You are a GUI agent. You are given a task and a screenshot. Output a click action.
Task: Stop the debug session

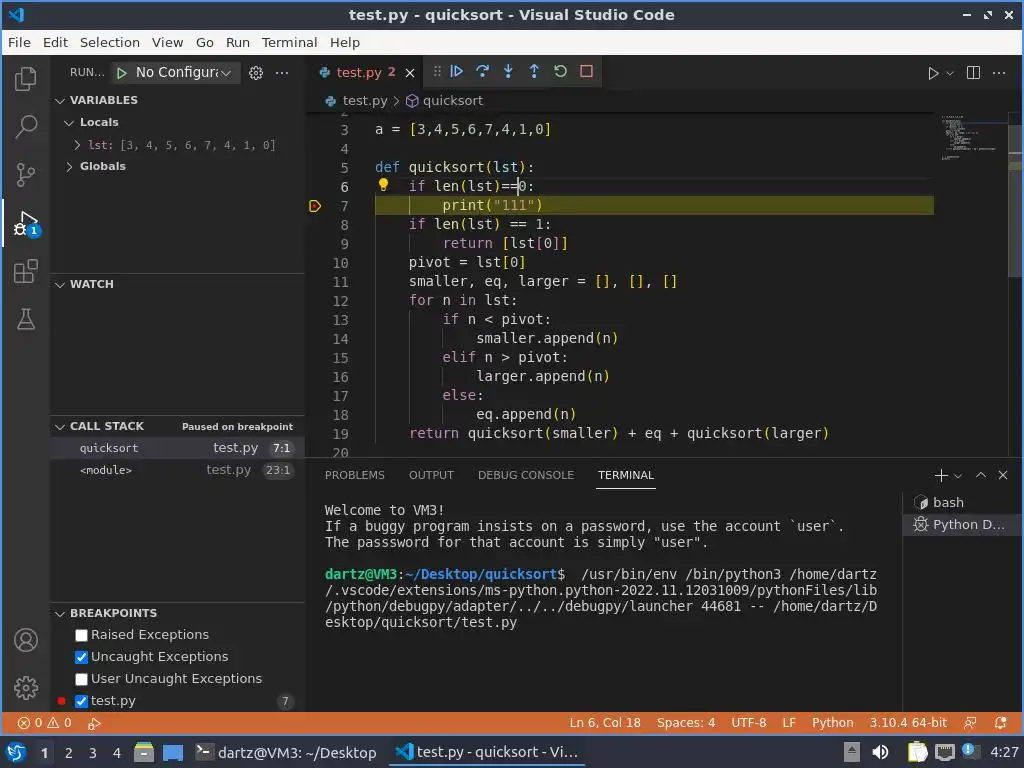[586, 71]
